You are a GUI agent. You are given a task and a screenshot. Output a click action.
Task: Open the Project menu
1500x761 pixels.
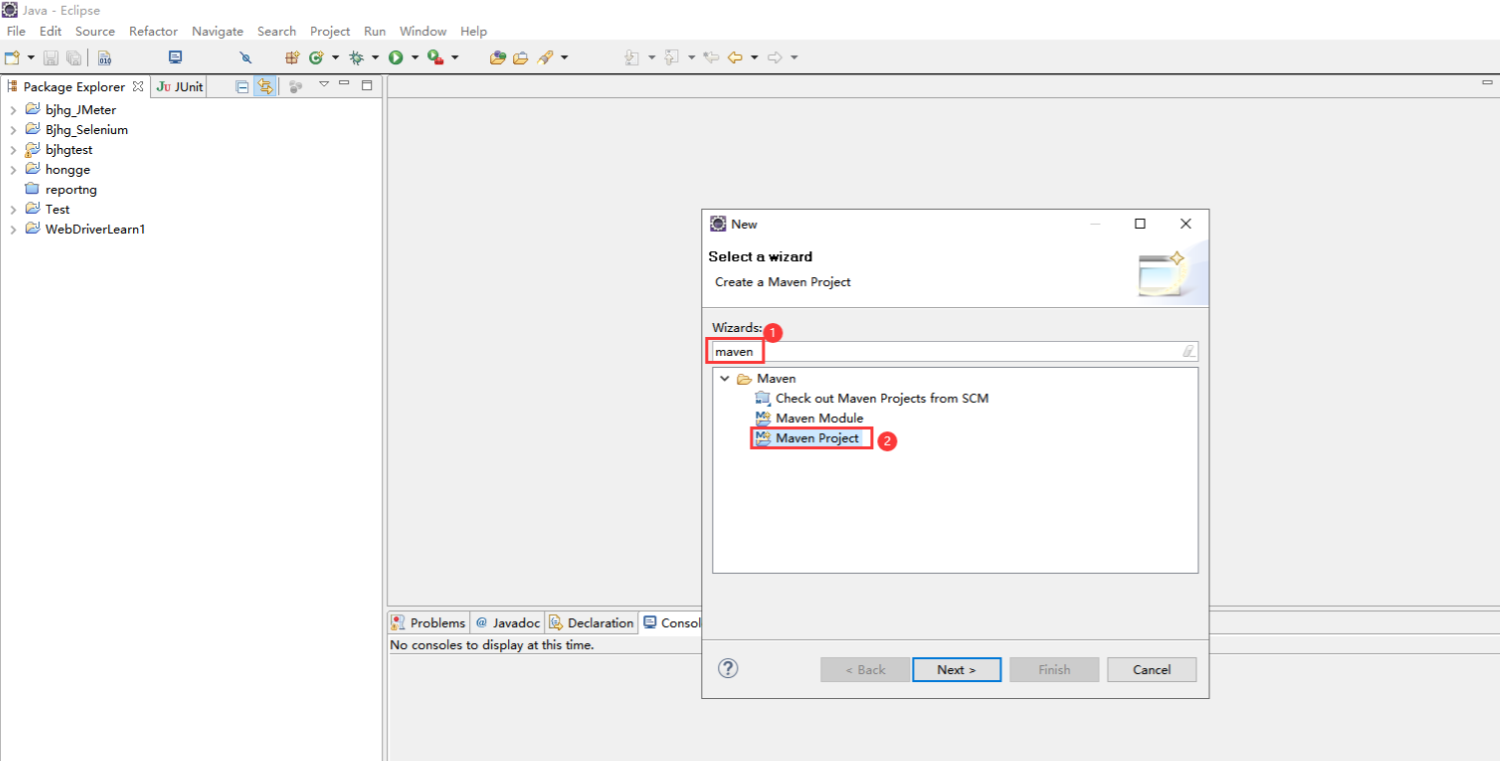(330, 31)
